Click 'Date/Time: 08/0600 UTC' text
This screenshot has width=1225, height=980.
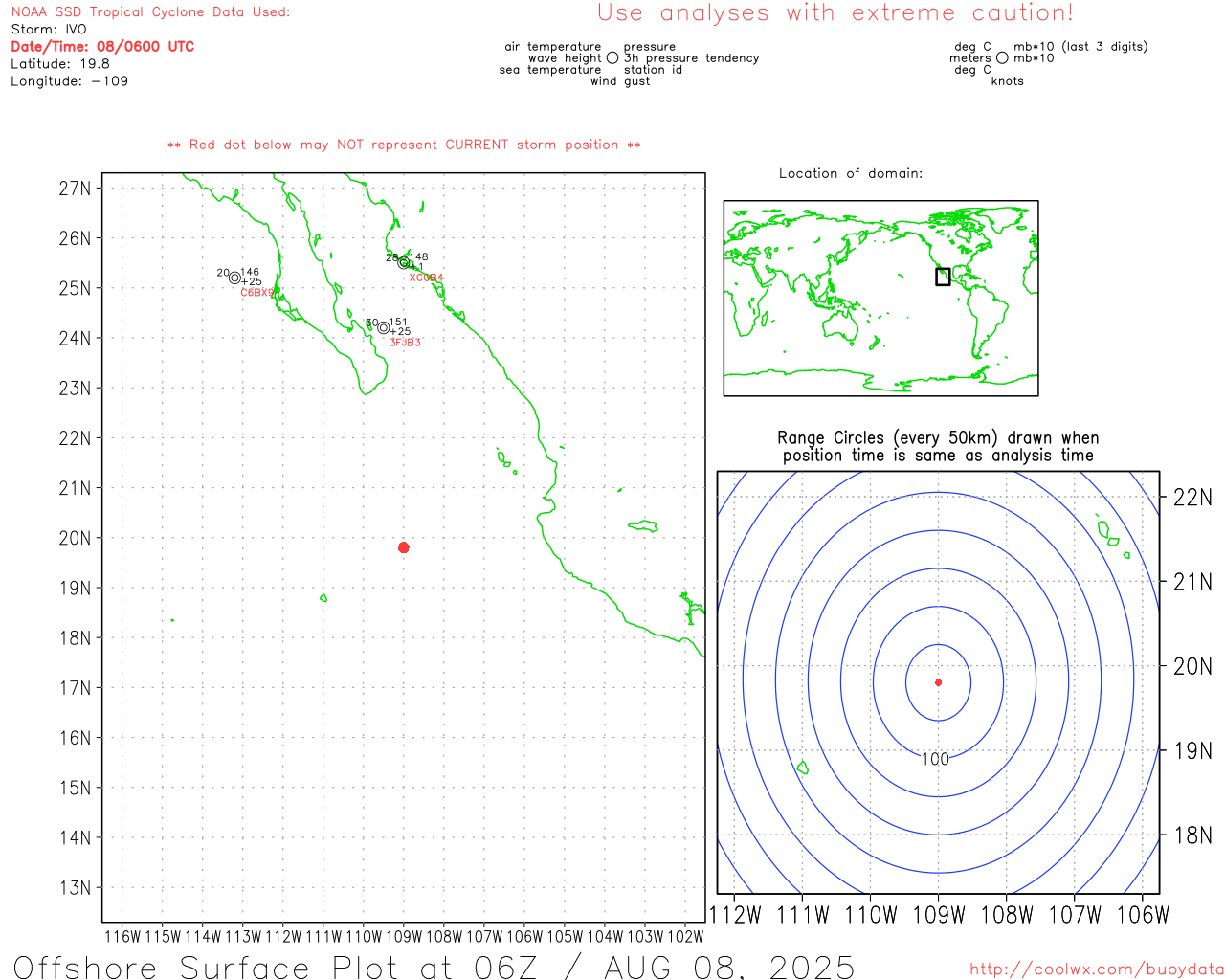click(x=102, y=47)
